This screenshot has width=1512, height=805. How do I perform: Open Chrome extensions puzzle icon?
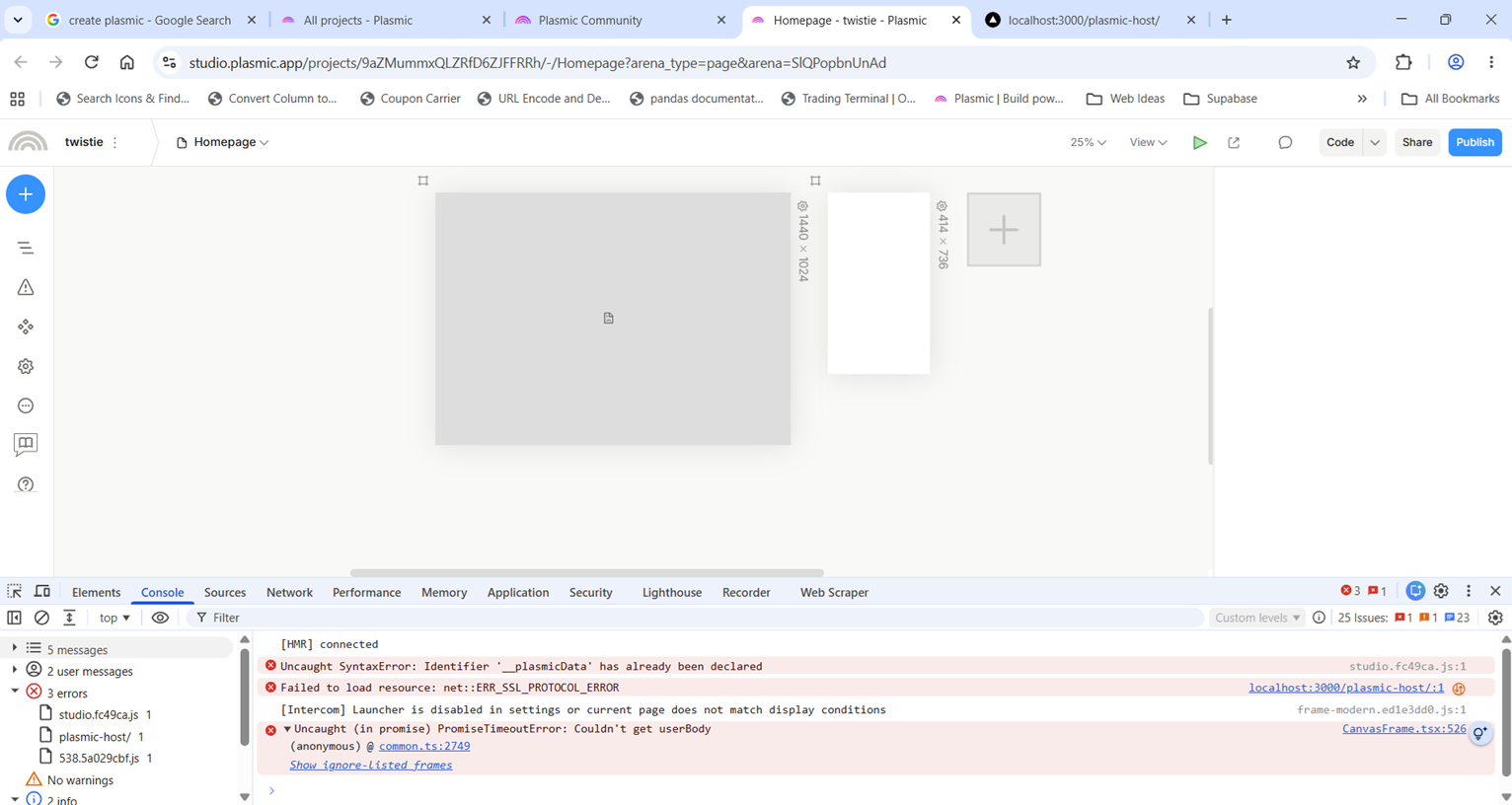(x=1403, y=62)
